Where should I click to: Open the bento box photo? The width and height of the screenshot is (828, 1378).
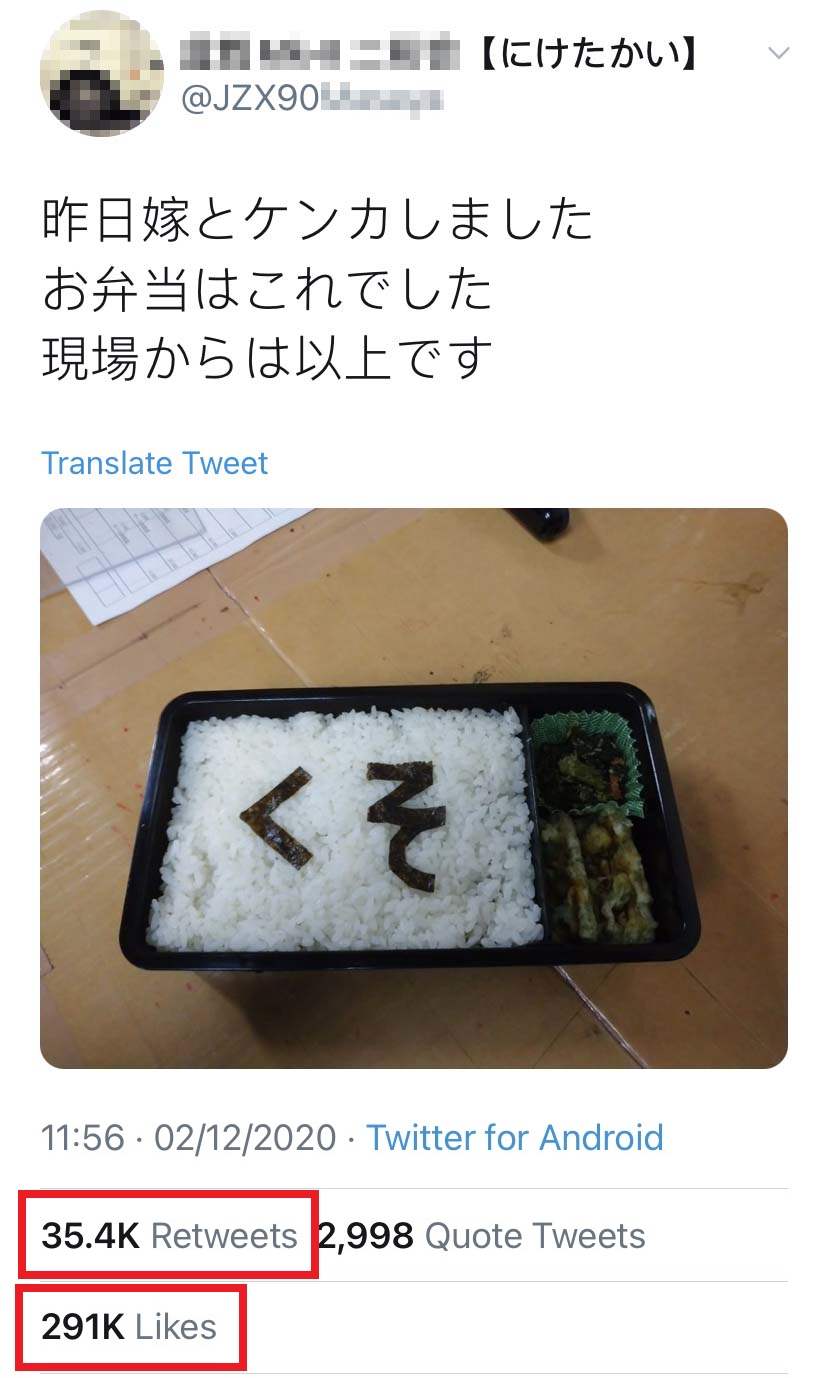click(x=414, y=788)
